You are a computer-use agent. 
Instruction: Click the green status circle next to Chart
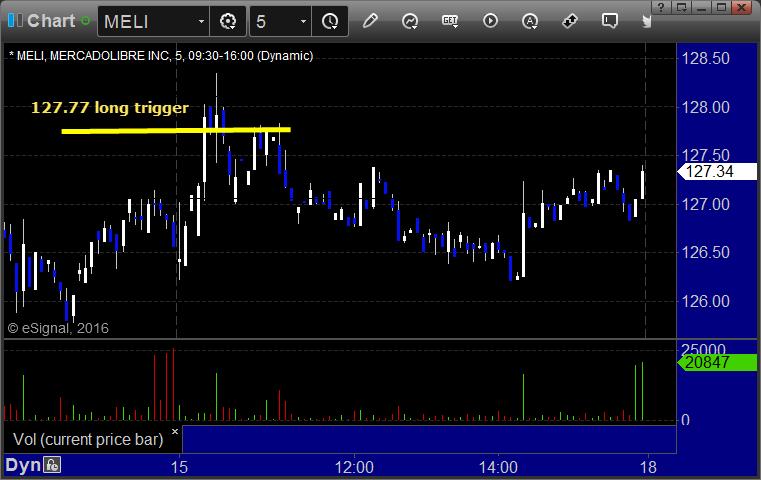click(85, 21)
